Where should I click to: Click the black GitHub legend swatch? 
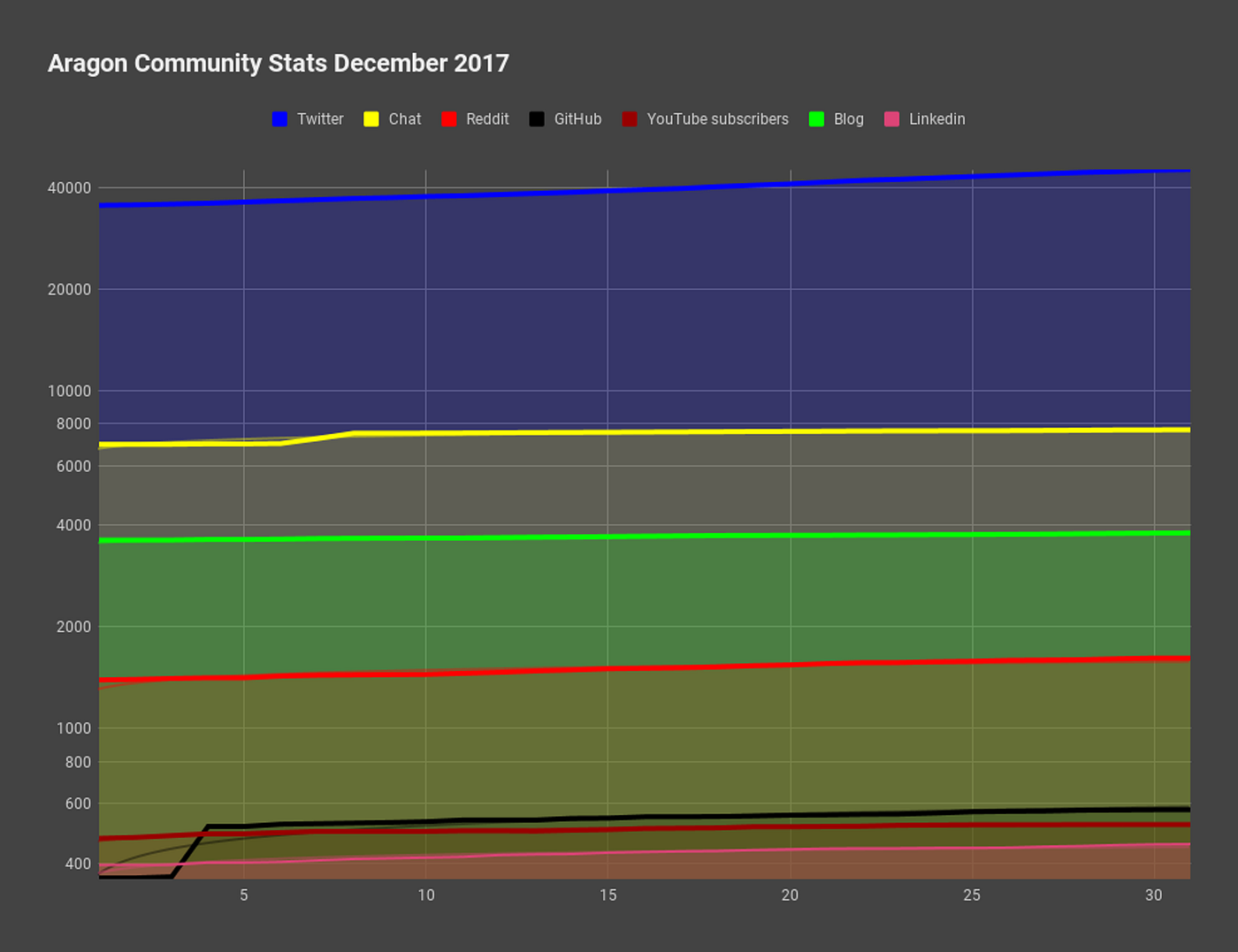537,119
